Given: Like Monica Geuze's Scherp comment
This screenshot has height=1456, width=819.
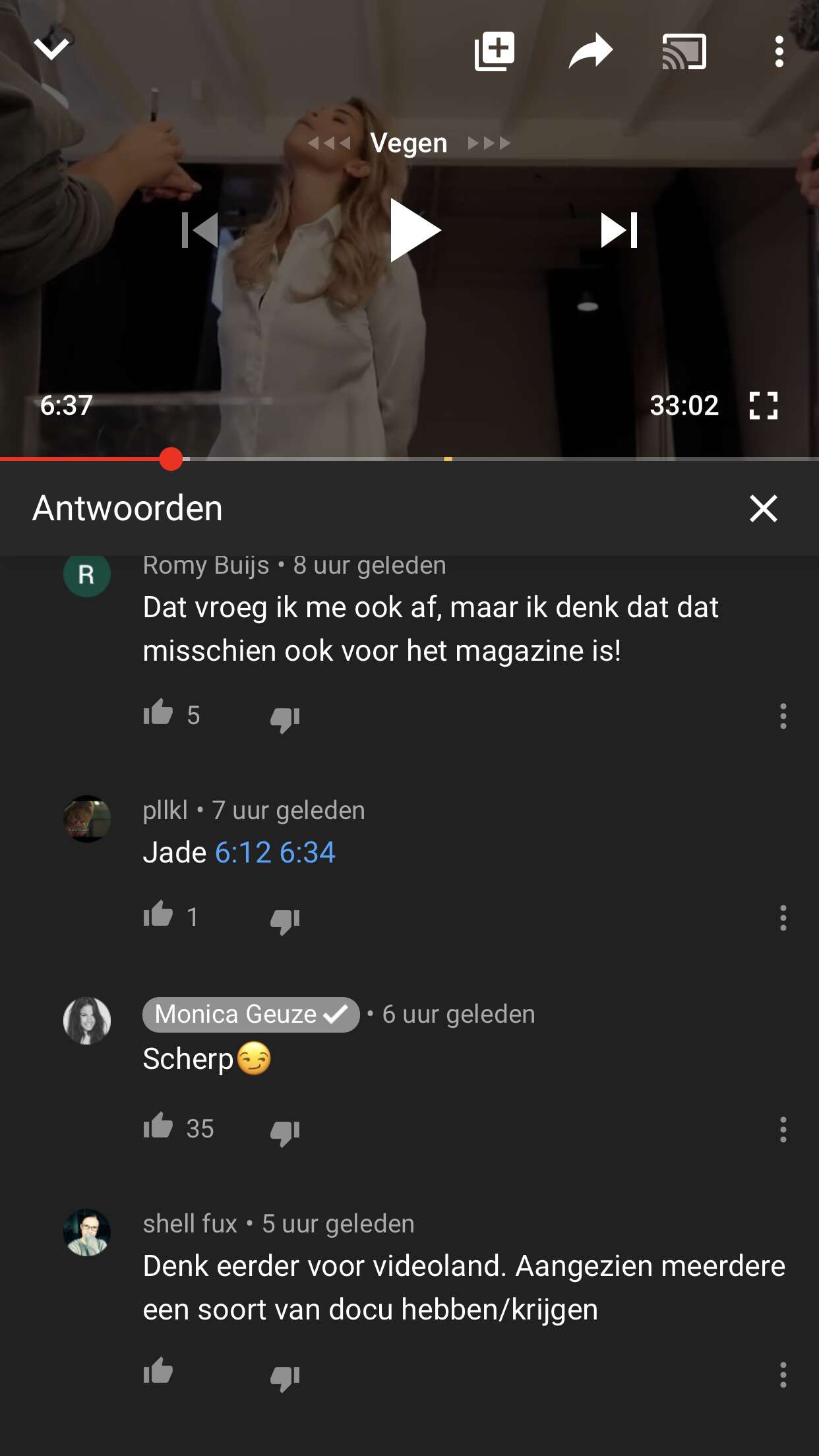Looking at the screenshot, I should (158, 1127).
